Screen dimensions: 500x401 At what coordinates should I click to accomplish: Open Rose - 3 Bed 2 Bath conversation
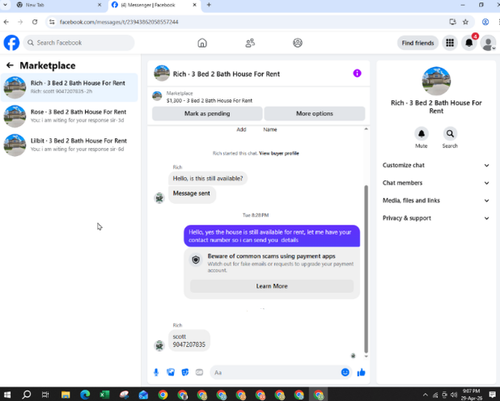point(69,116)
